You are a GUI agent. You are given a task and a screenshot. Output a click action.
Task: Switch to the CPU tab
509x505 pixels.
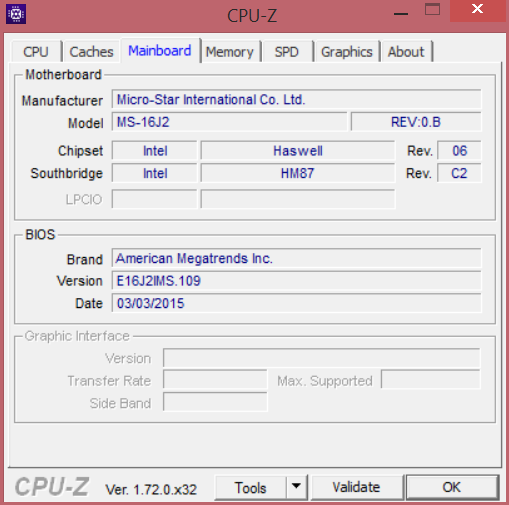click(x=36, y=52)
